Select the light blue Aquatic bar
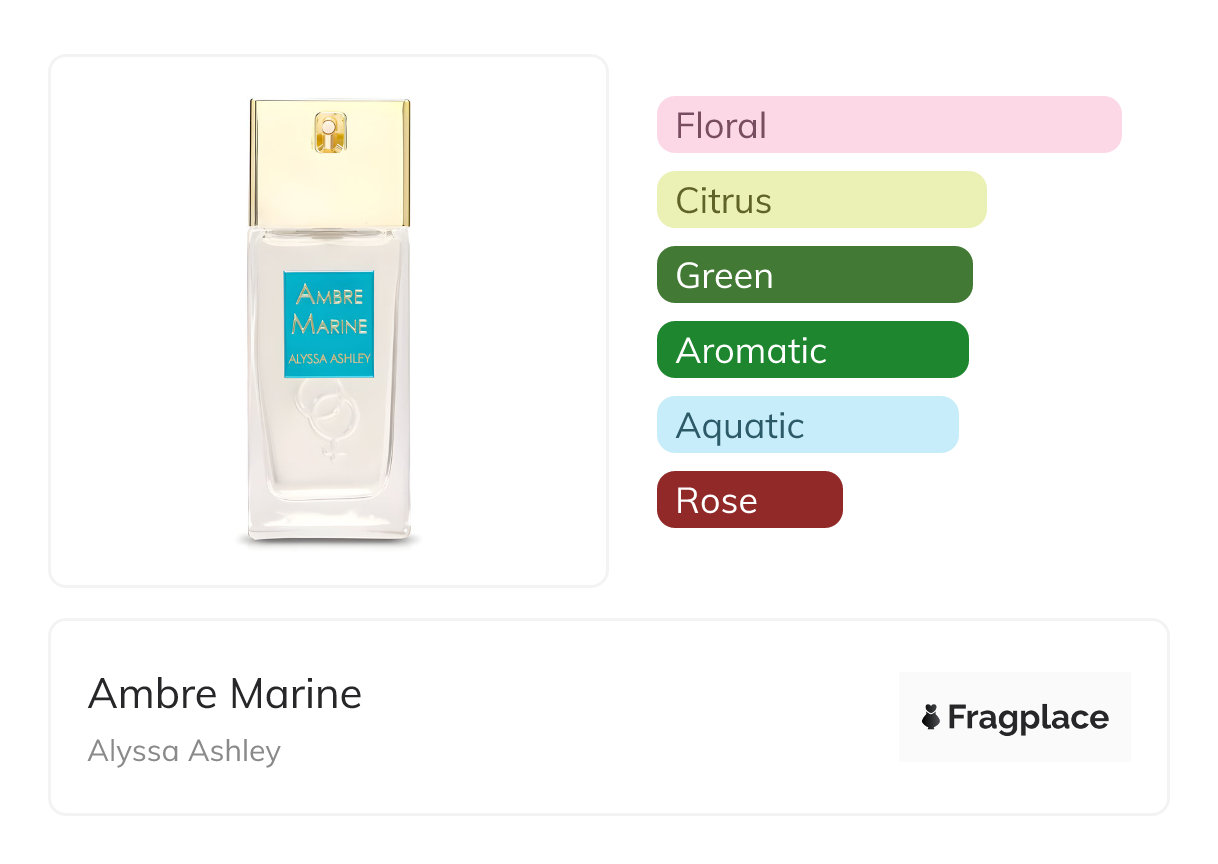 [807, 425]
